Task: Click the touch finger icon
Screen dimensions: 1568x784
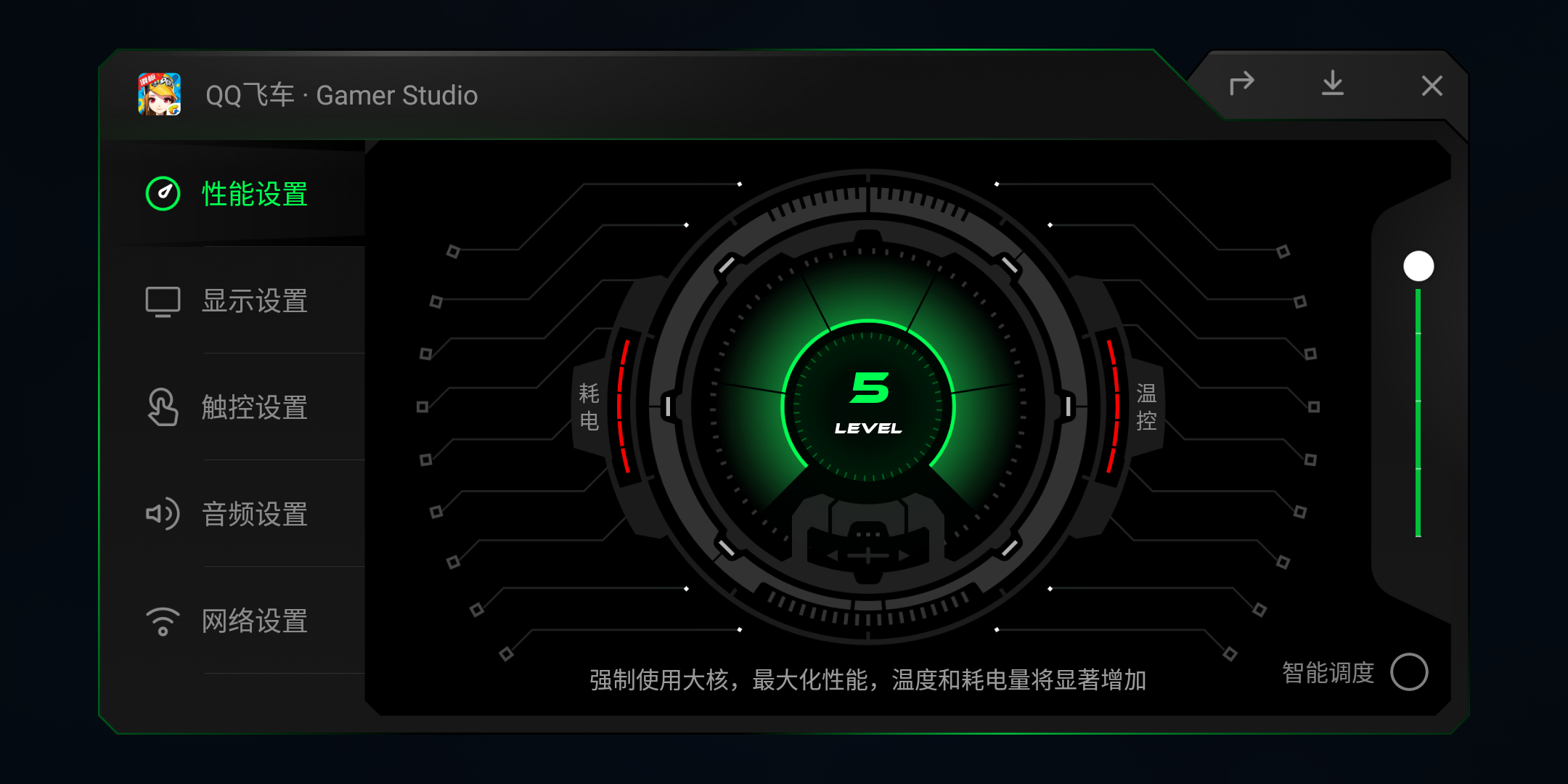Action: click(x=163, y=407)
